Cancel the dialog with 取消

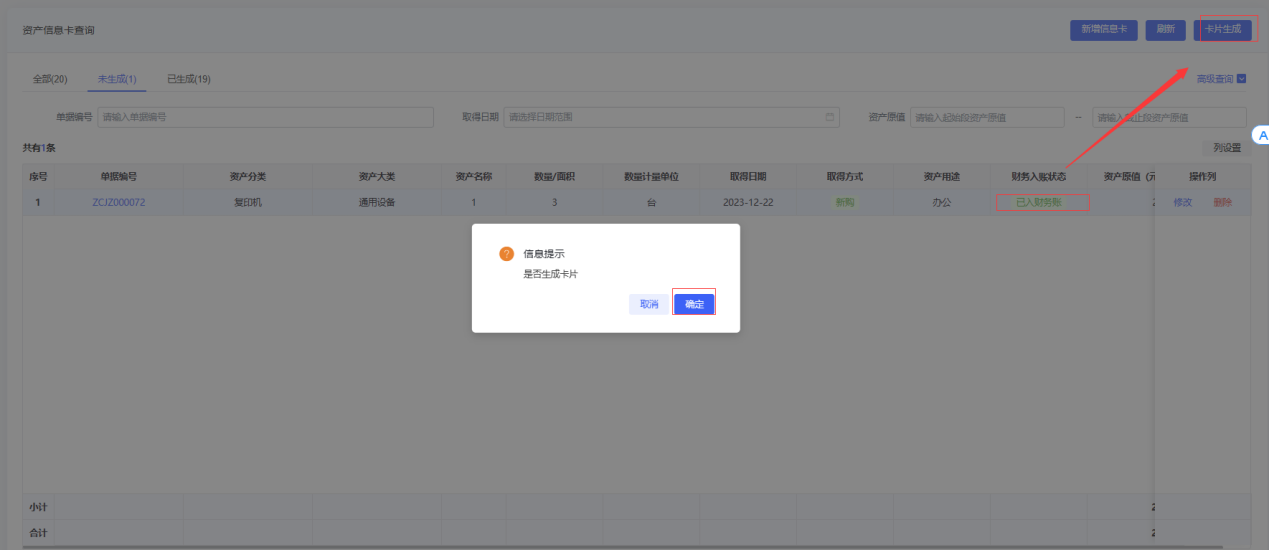pos(649,304)
